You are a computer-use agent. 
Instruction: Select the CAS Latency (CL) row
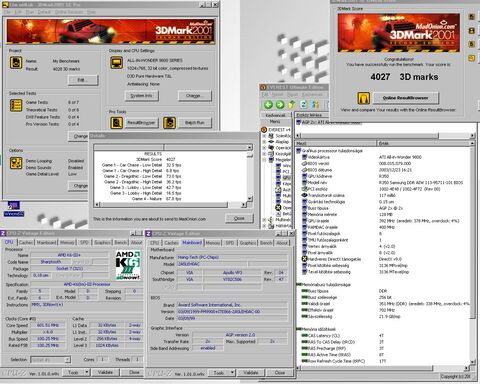pyautogui.click(x=383, y=336)
